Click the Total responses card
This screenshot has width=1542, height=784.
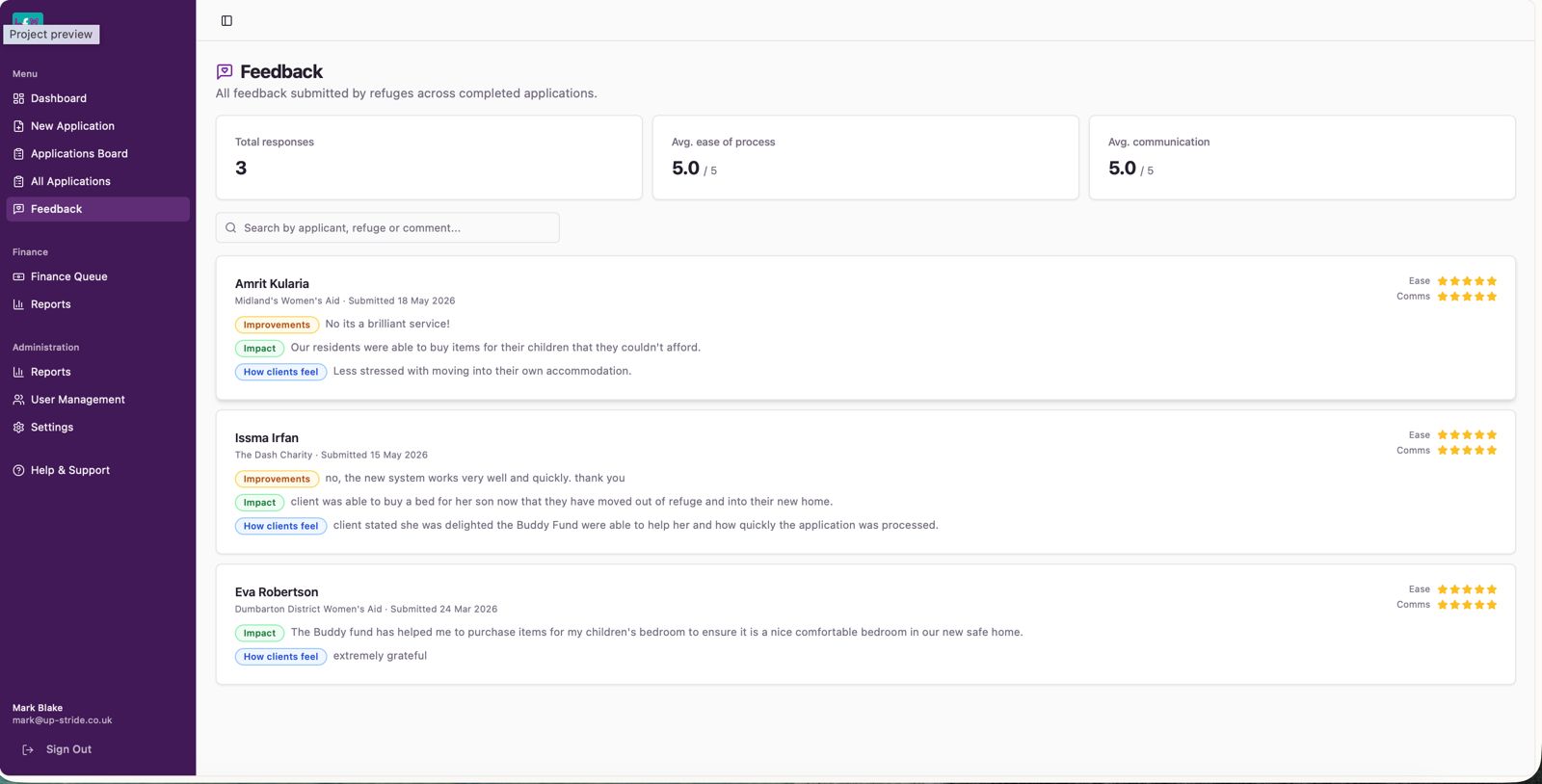point(429,158)
